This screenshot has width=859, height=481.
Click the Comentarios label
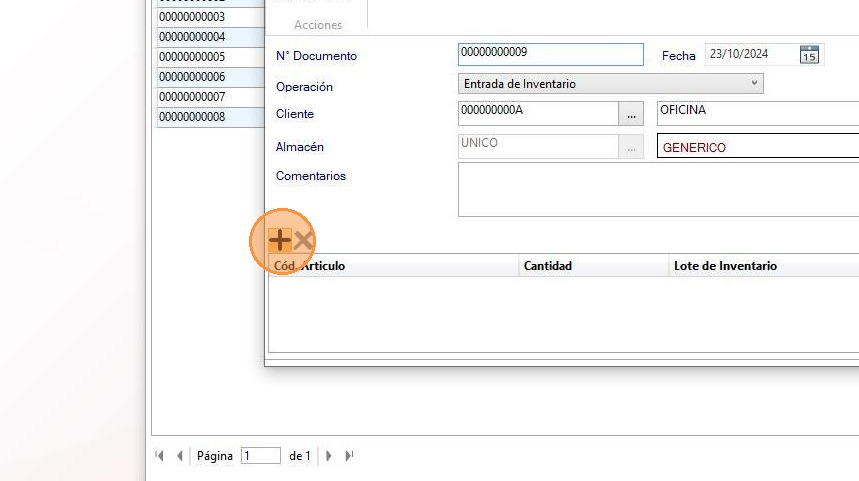[311, 176]
